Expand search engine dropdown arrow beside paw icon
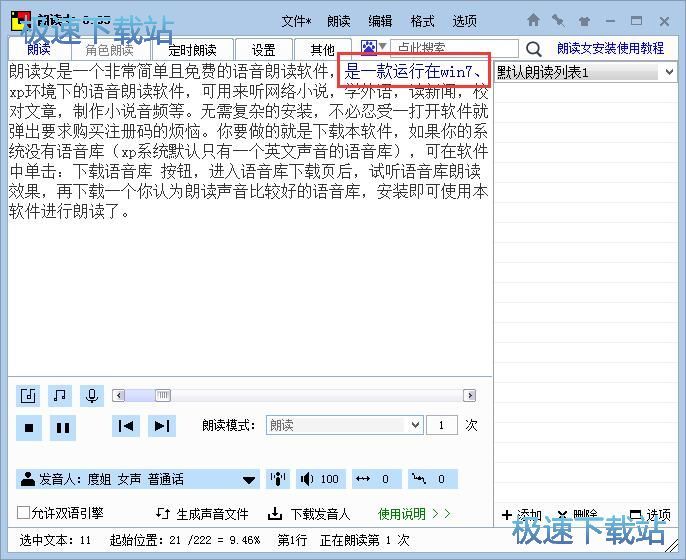Viewport: 686px width, 560px height. click(x=382, y=46)
